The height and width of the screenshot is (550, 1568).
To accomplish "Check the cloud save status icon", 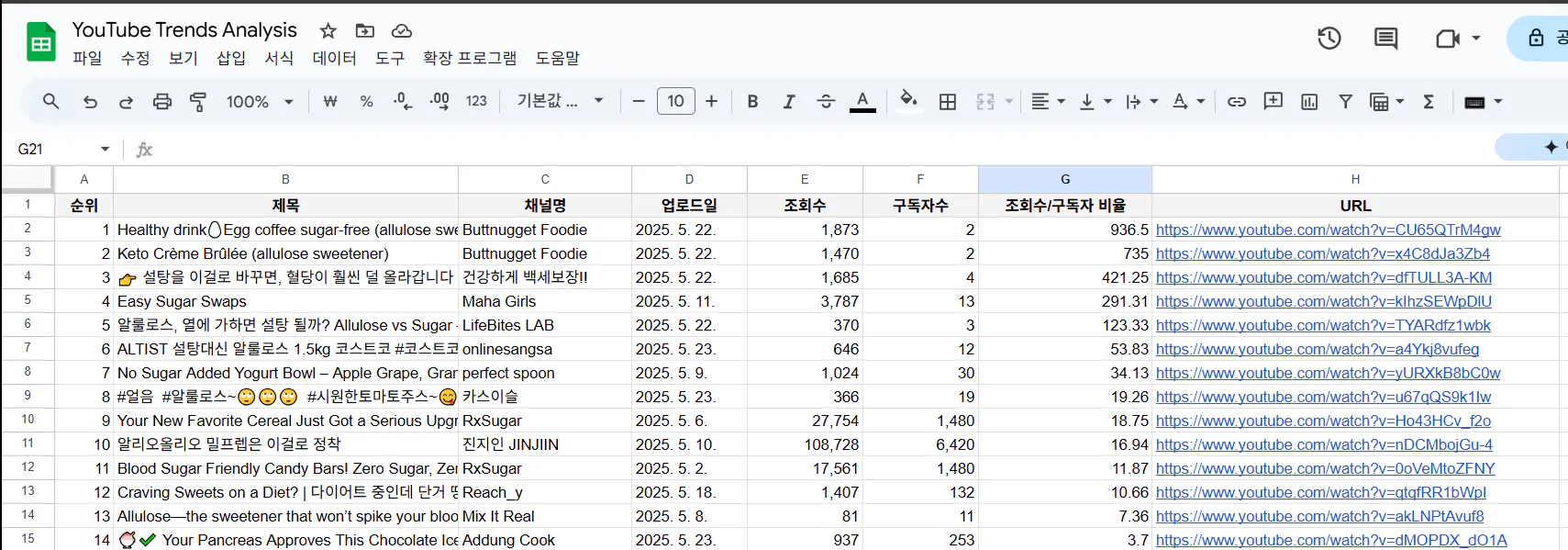I will coord(401,30).
